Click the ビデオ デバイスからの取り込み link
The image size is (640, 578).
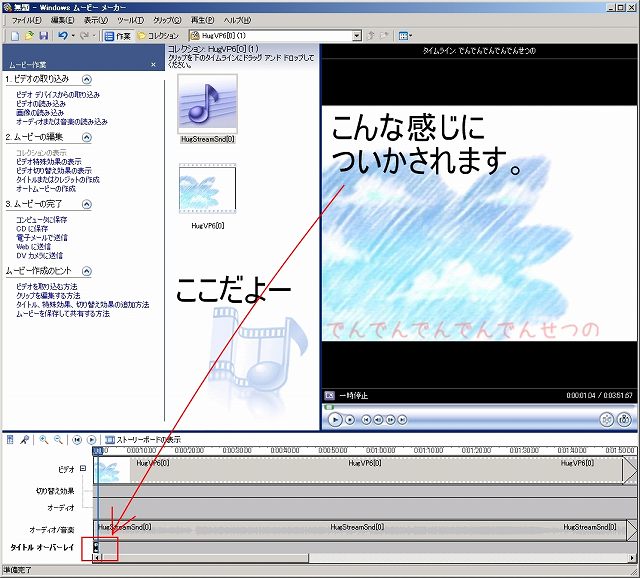58,95
